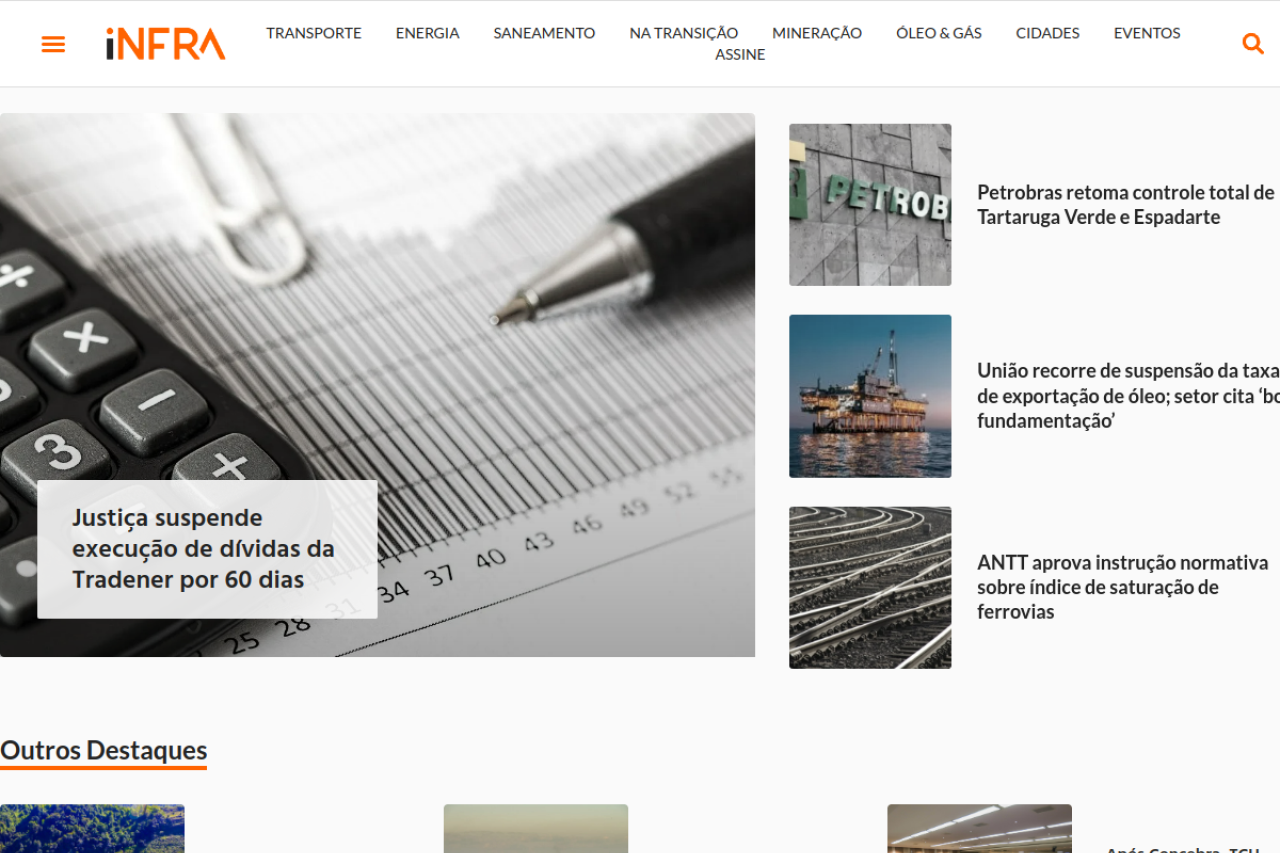Open ANTT railway saturation index article
Viewport: 1280px width, 853px height.
click(1122, 587)
